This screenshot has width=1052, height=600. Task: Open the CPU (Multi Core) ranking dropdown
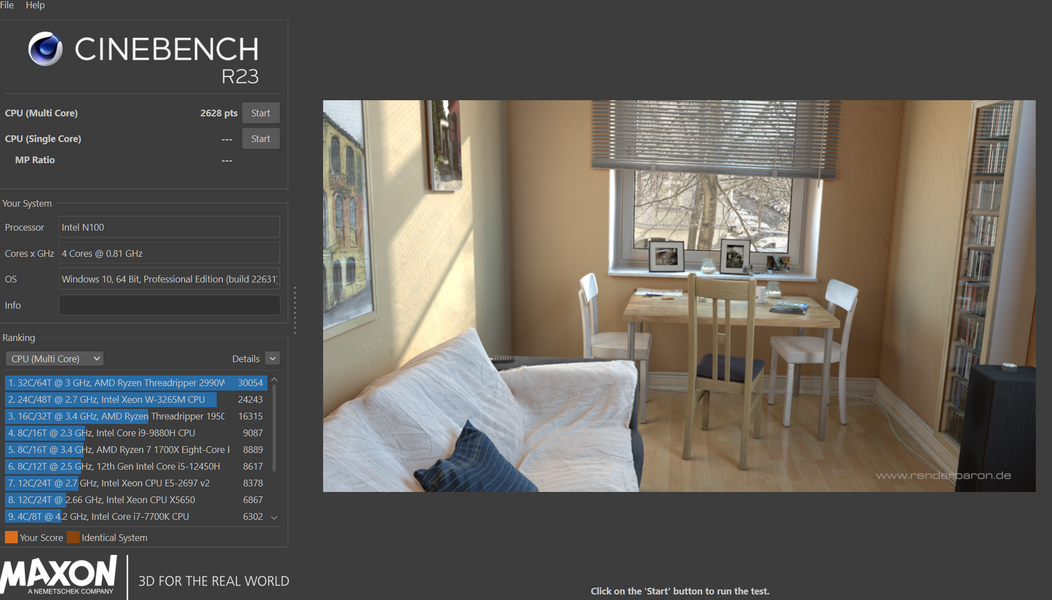tap(54, 358)
